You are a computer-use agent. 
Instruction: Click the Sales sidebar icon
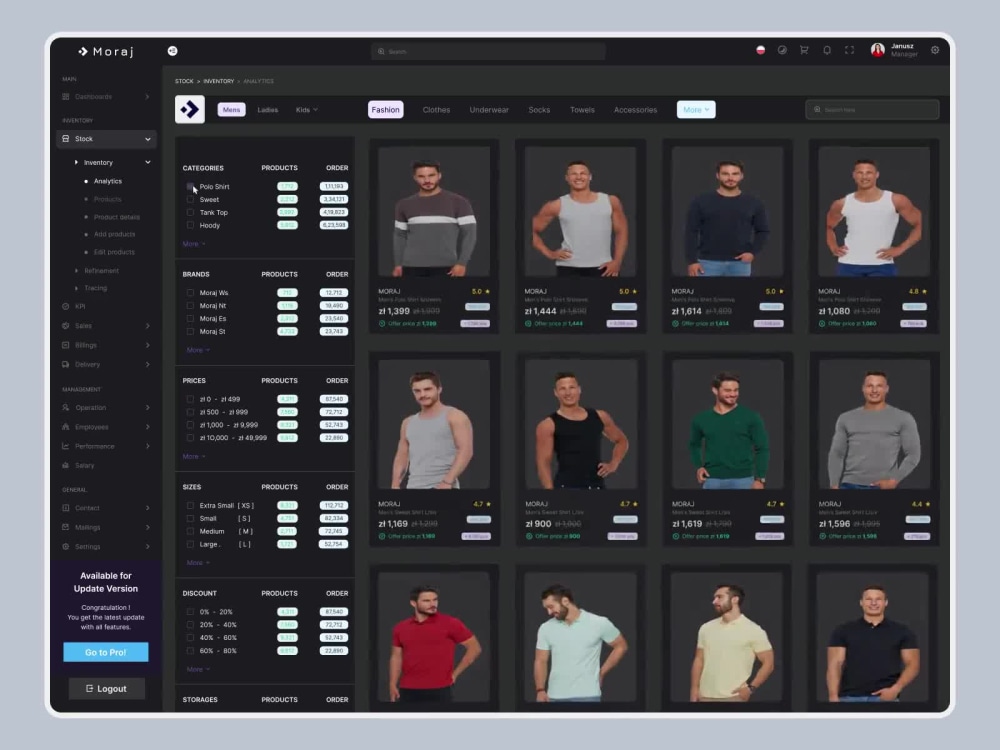coord(66,326)
